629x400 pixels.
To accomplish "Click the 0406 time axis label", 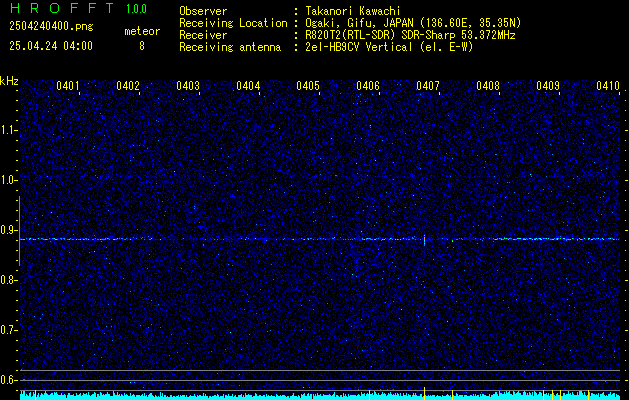I will pos(368,86).
